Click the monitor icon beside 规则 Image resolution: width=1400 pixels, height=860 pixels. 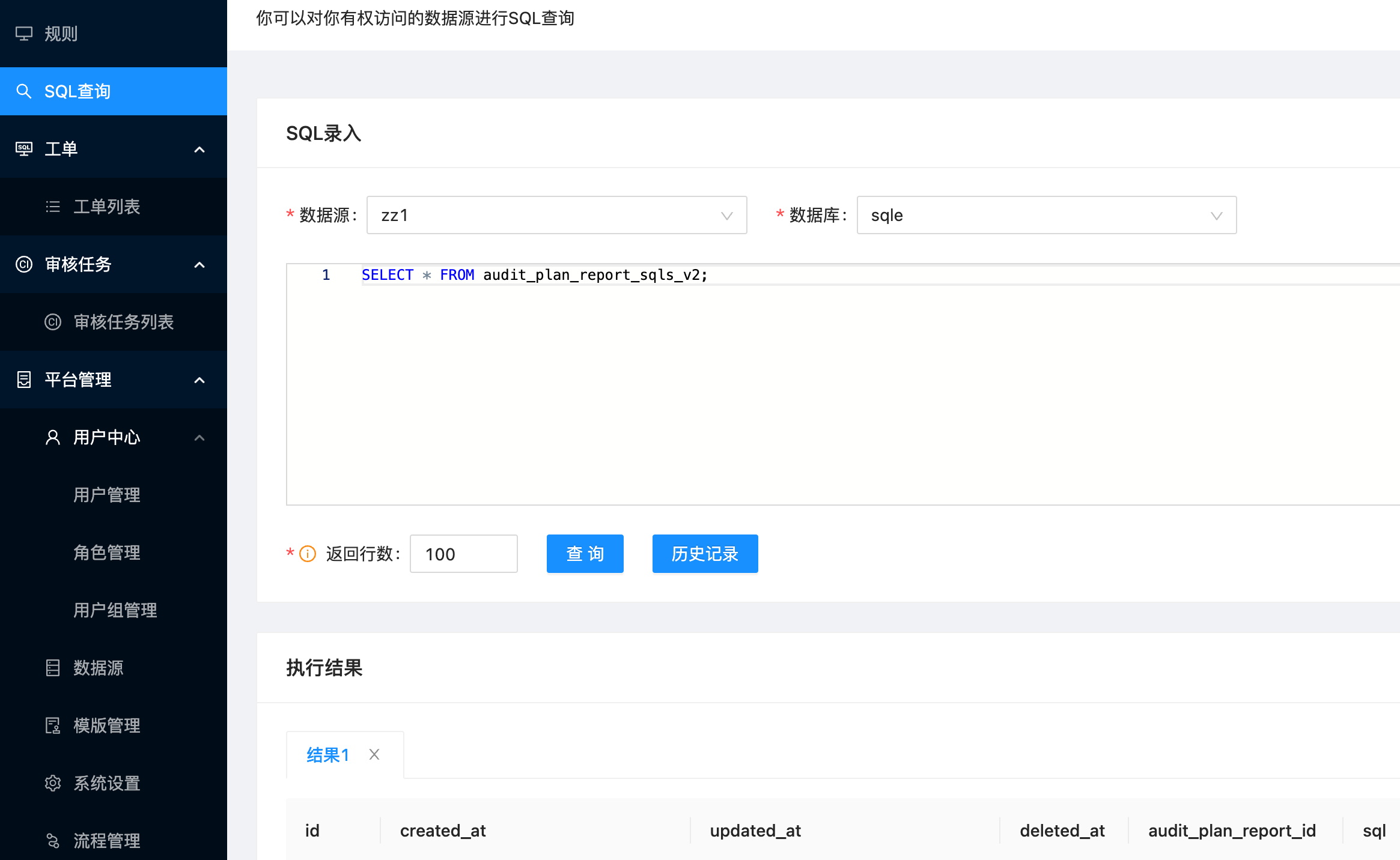(x=24, y=34)
